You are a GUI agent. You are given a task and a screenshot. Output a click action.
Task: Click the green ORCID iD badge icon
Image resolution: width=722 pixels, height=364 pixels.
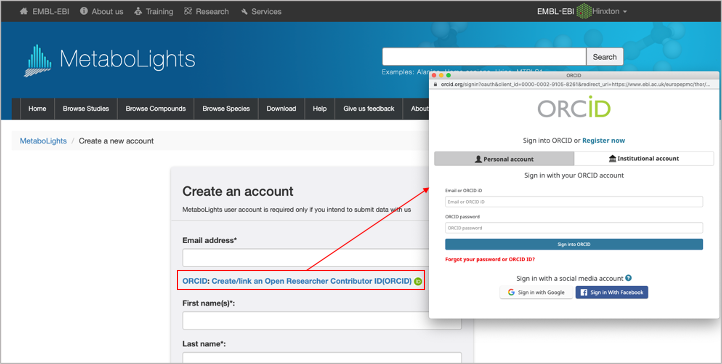coord(418,281)
